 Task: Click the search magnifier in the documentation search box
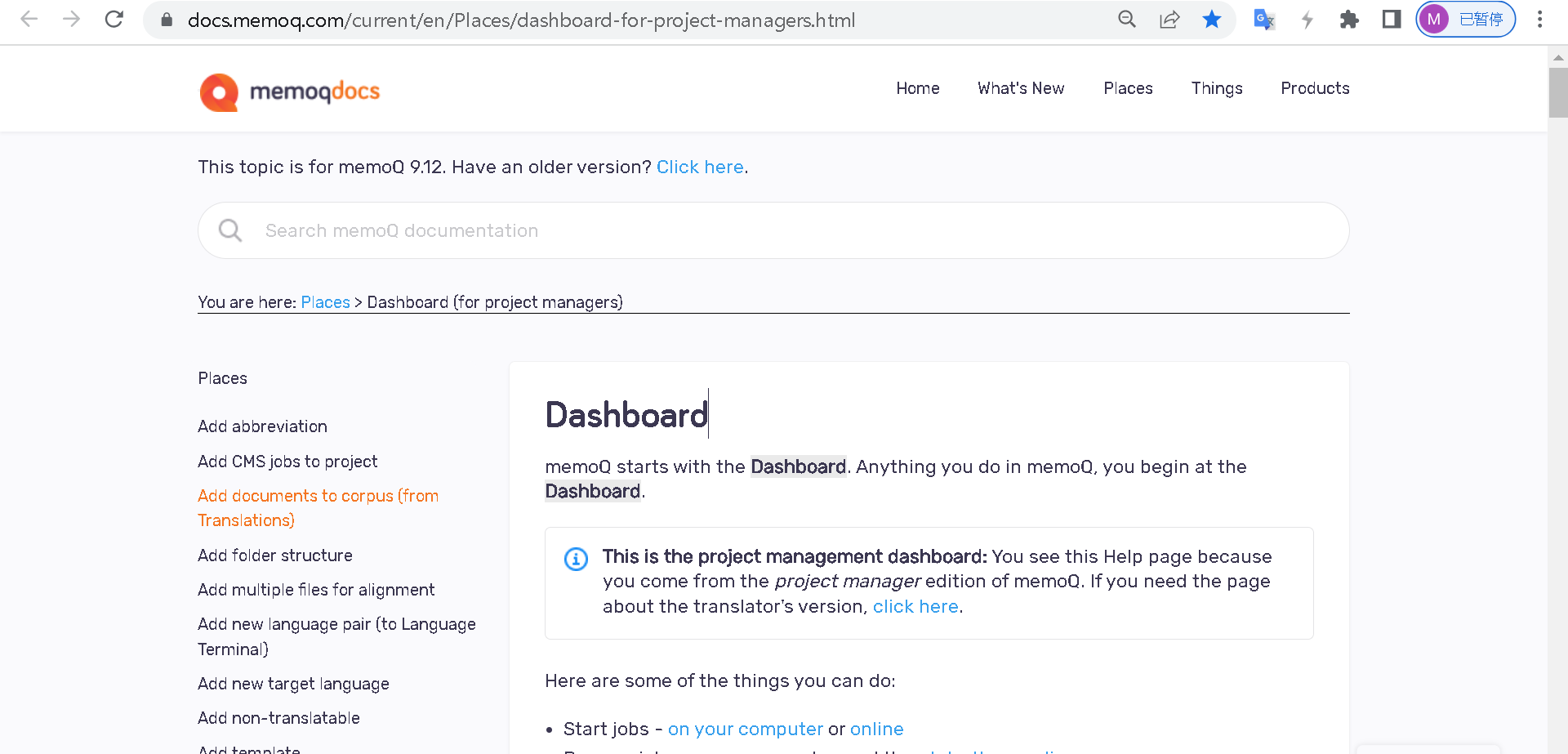pos(230,230)
